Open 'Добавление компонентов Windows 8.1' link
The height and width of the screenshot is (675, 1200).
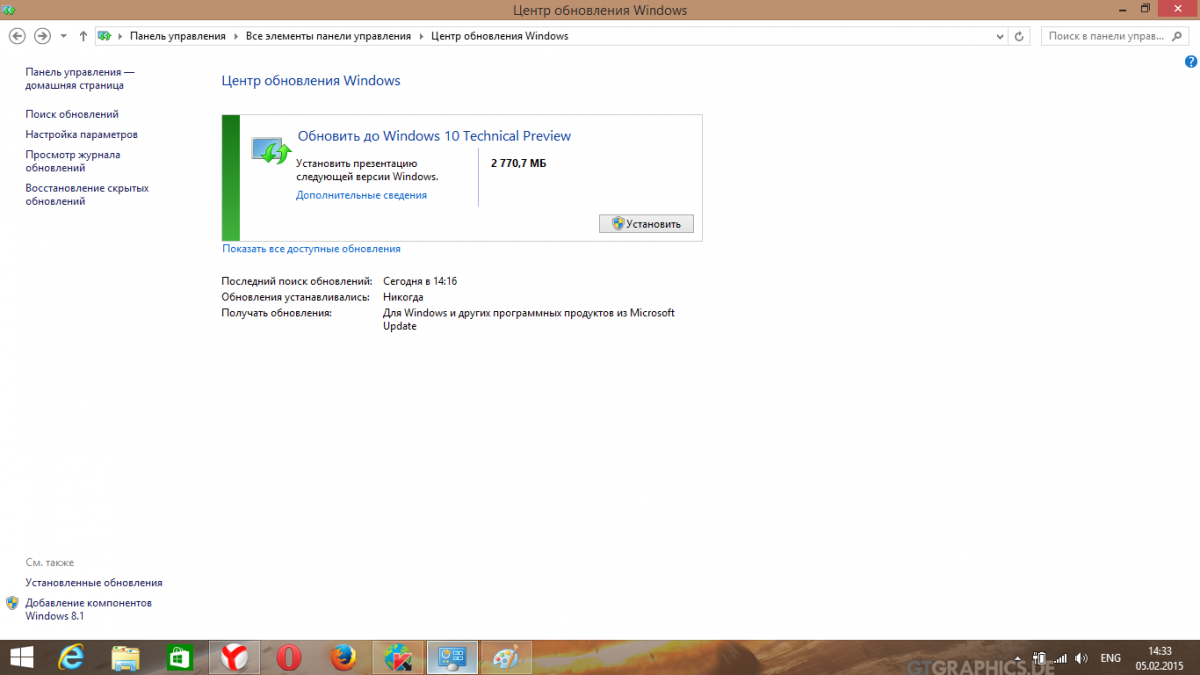88,609
